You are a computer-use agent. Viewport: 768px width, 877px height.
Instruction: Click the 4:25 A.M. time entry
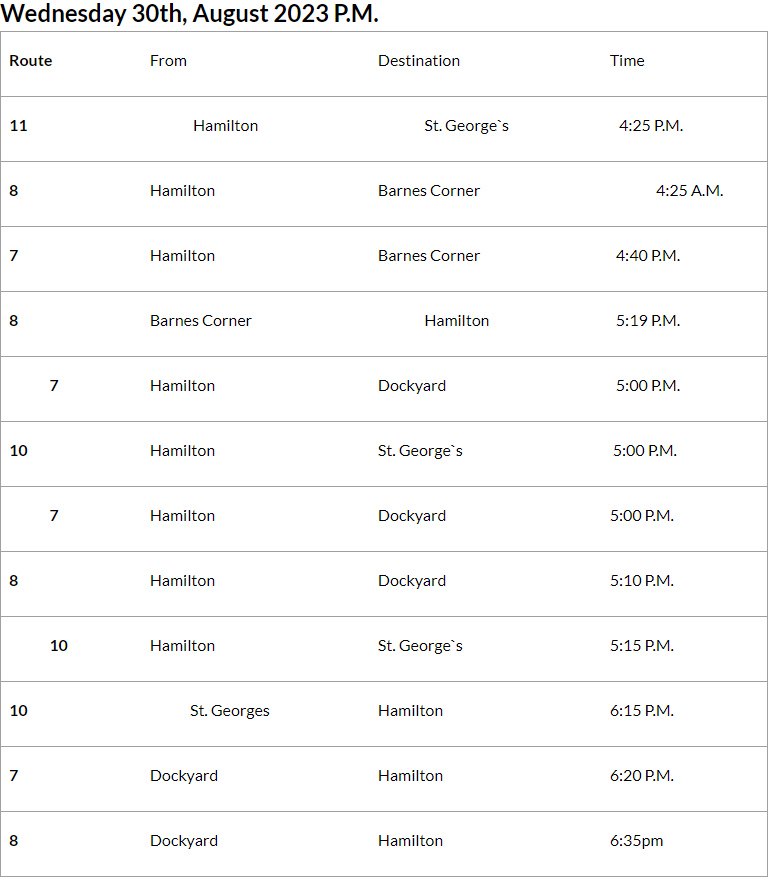click(689, 191)
